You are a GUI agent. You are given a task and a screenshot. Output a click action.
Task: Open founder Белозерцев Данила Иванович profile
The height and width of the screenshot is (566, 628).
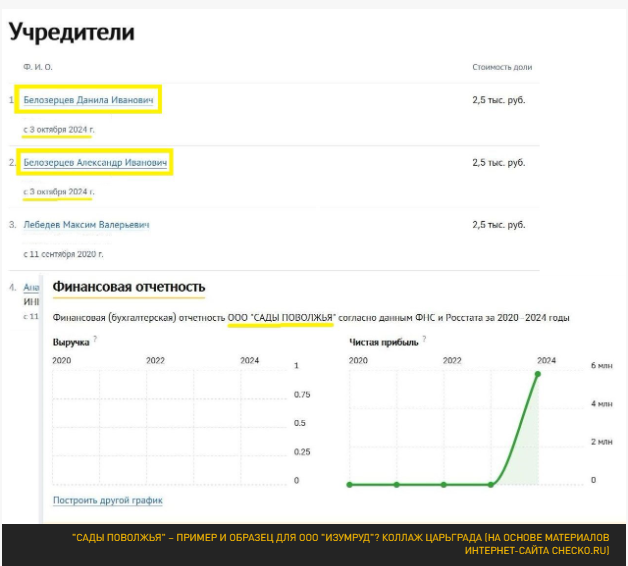90,100
